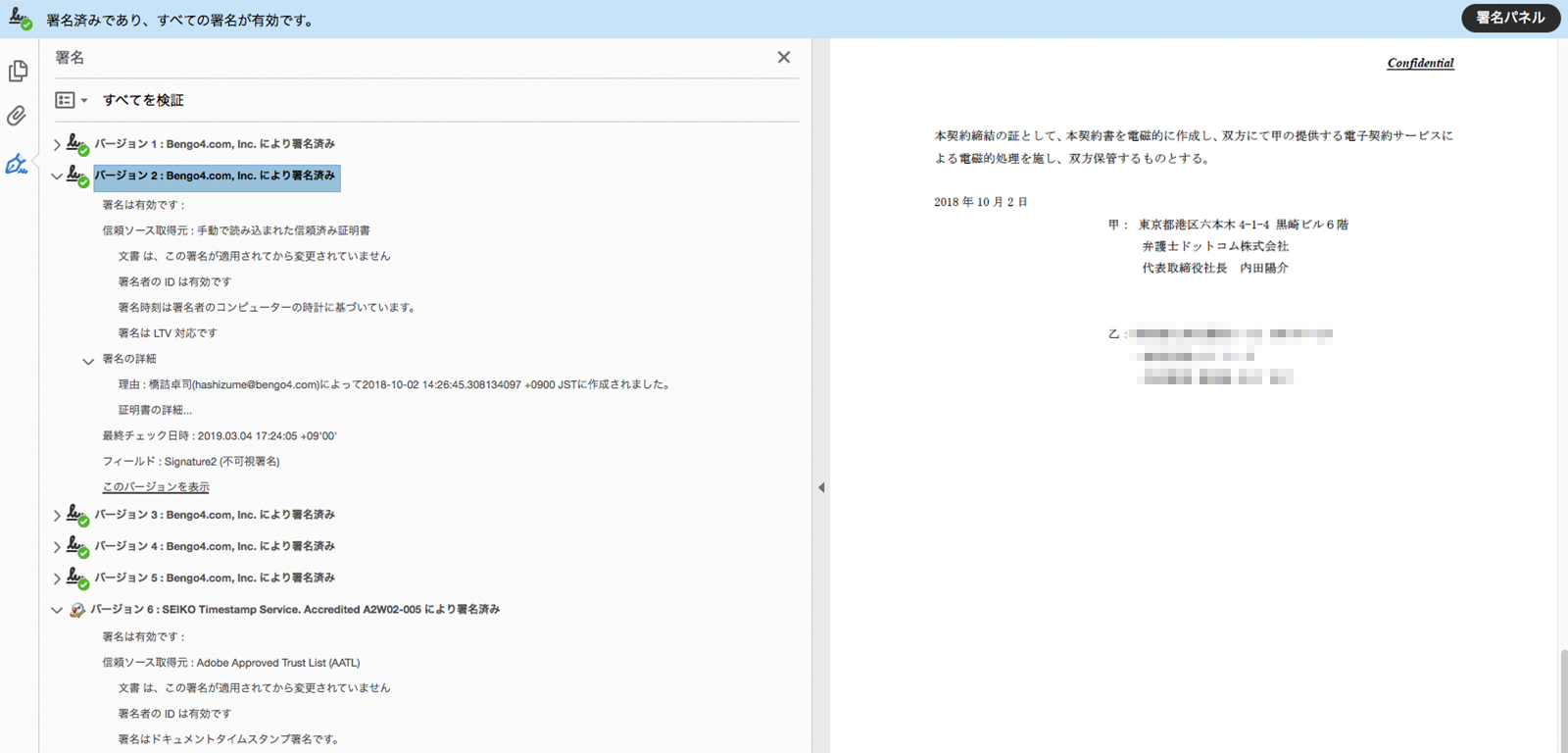Image resolution: width=1568 pixels, height=753 pixels.
Task: Click signature icon for バージョン 1
Action: (77, 145)
